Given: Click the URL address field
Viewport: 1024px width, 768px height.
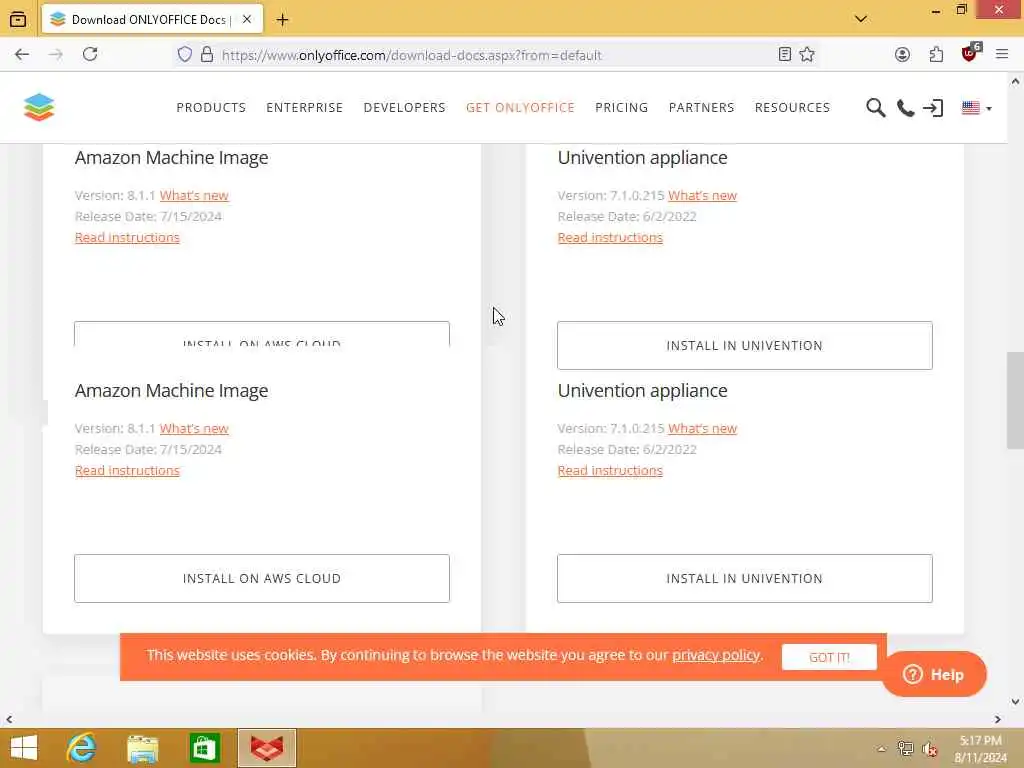Looking at the screenshot, I should [x=411, y=55].
